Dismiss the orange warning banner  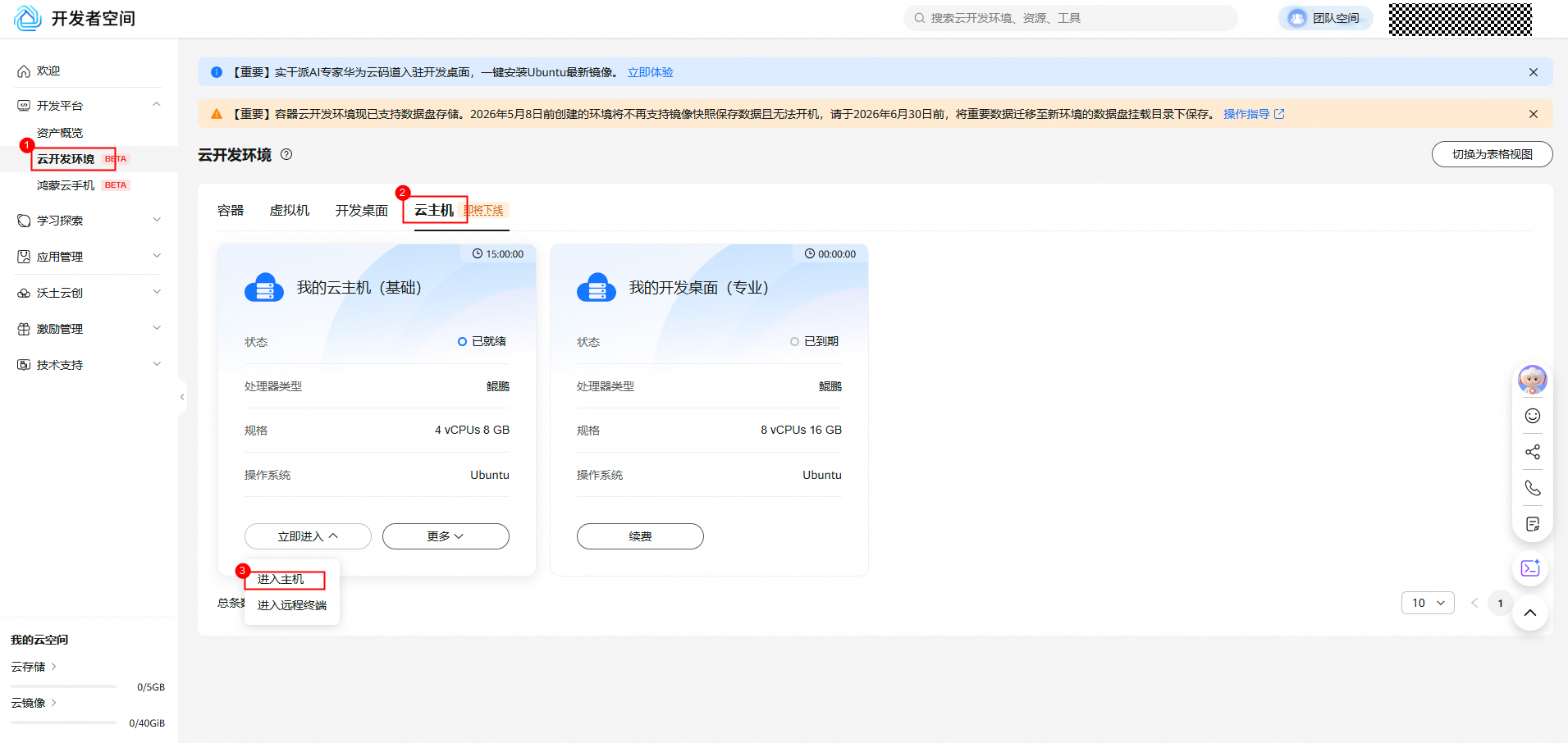pyautogui.click(x=1533, y=114)
